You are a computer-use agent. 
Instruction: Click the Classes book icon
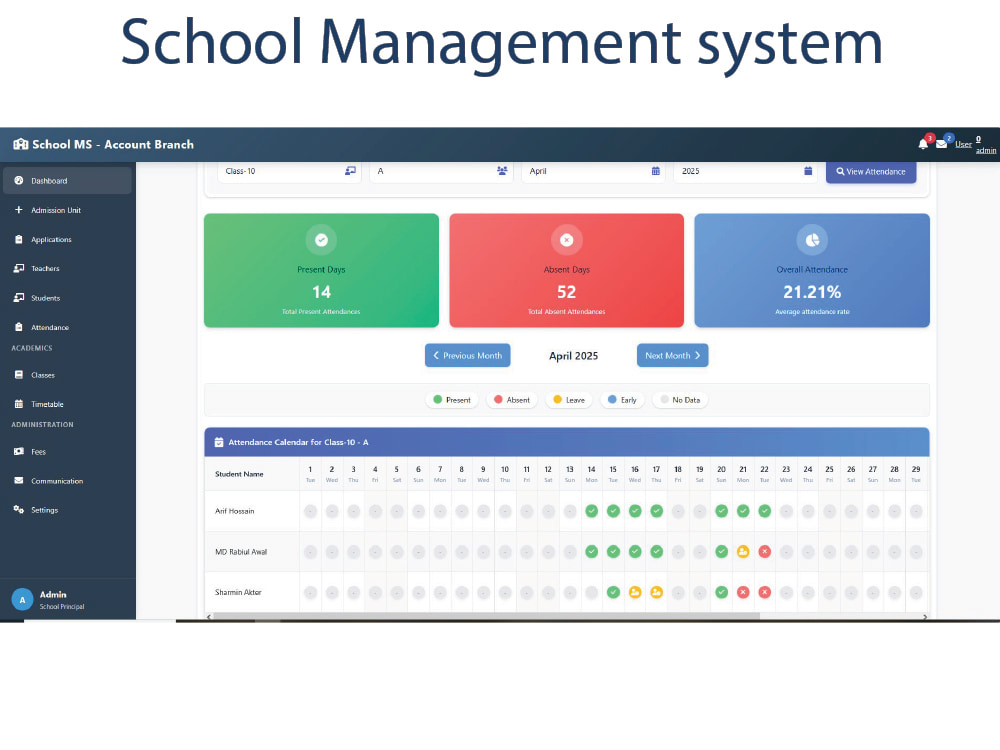[18, 375]
